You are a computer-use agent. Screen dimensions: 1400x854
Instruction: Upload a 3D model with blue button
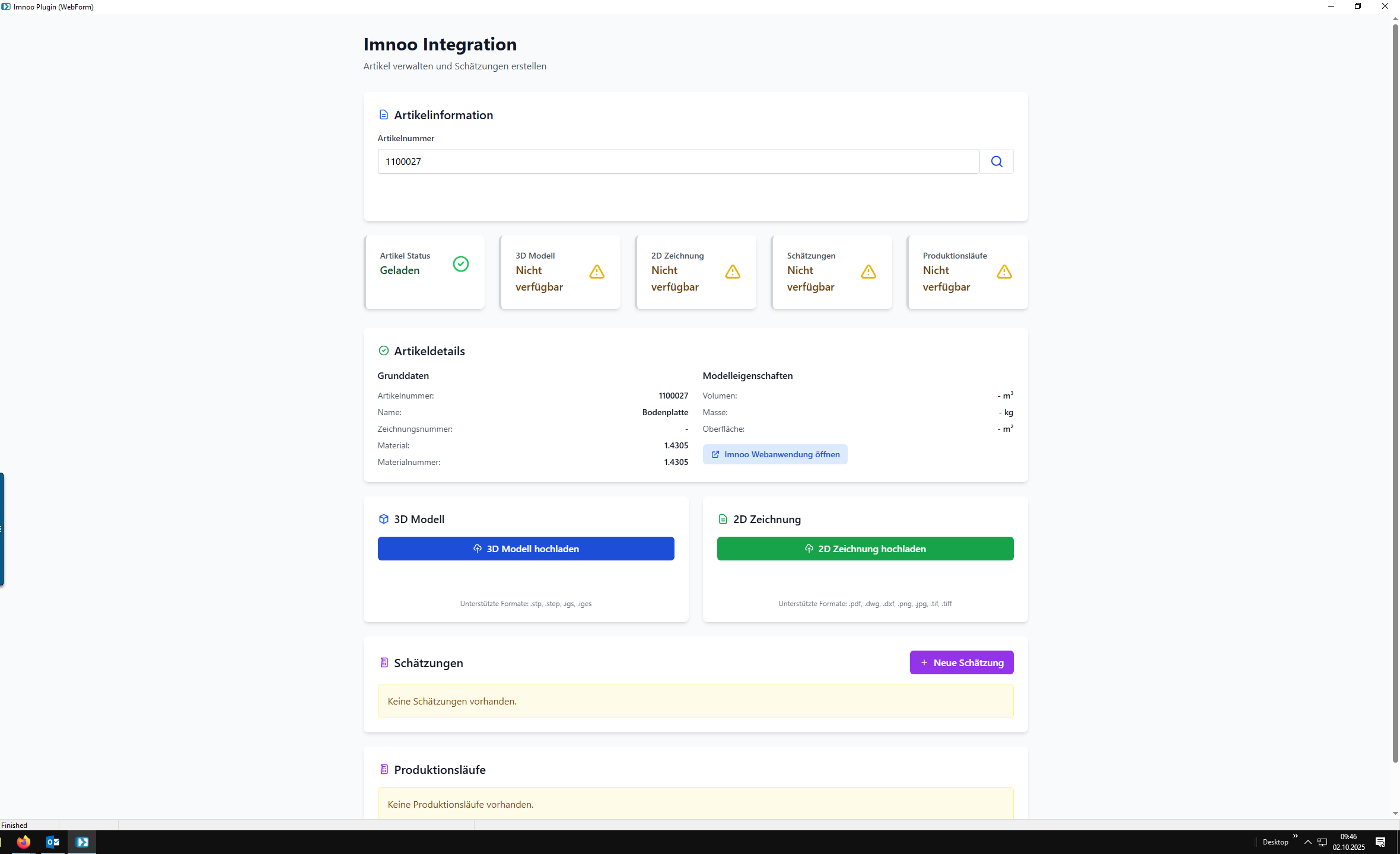coord(526,549)
